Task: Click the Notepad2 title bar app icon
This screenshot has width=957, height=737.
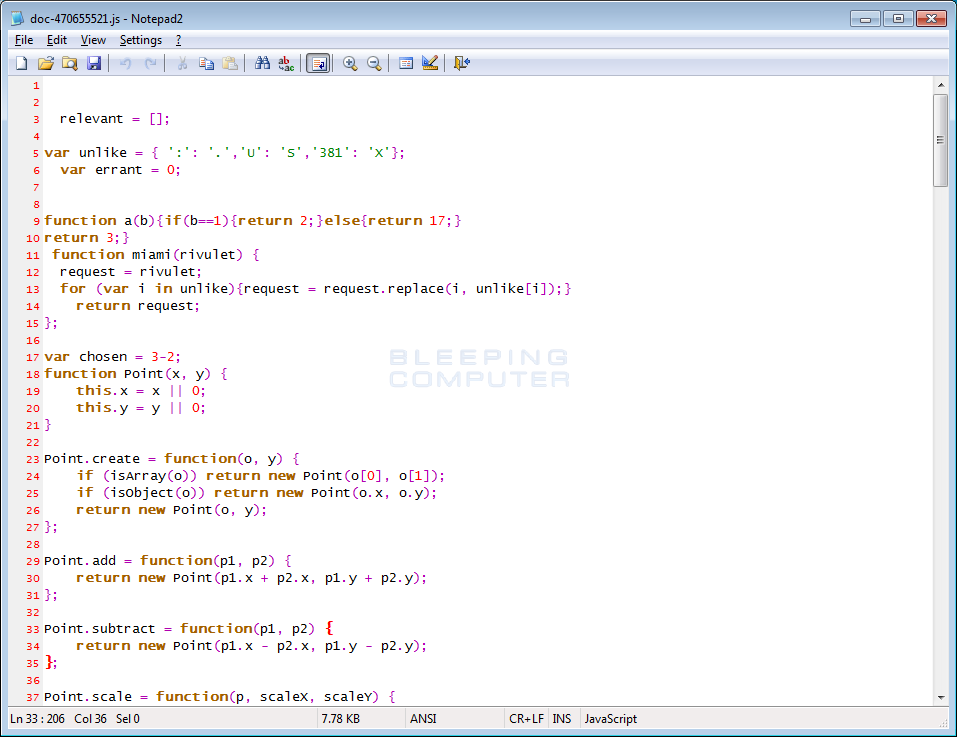Action: coord(17,18)
